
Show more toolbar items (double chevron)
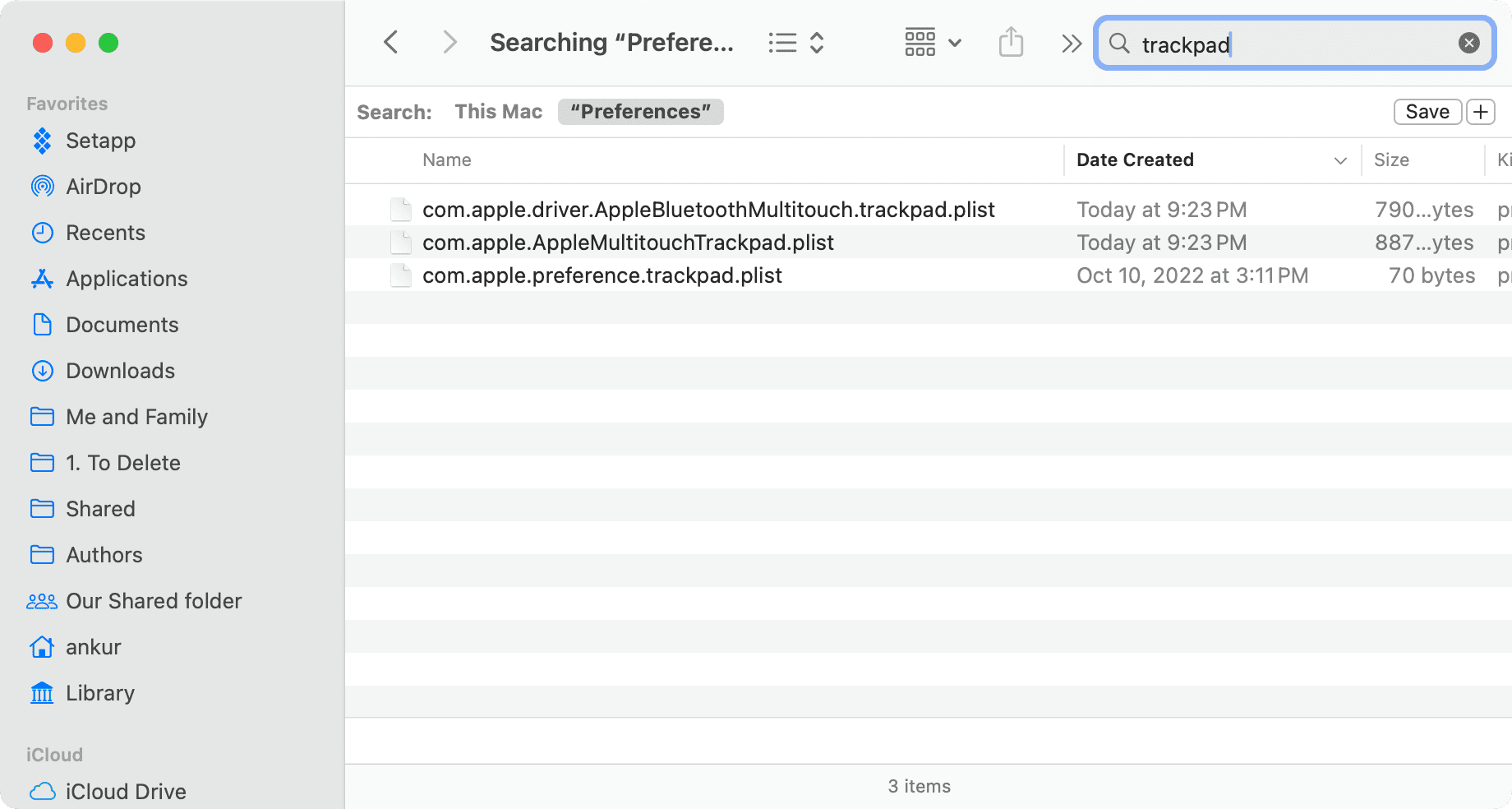(1071, 44)
